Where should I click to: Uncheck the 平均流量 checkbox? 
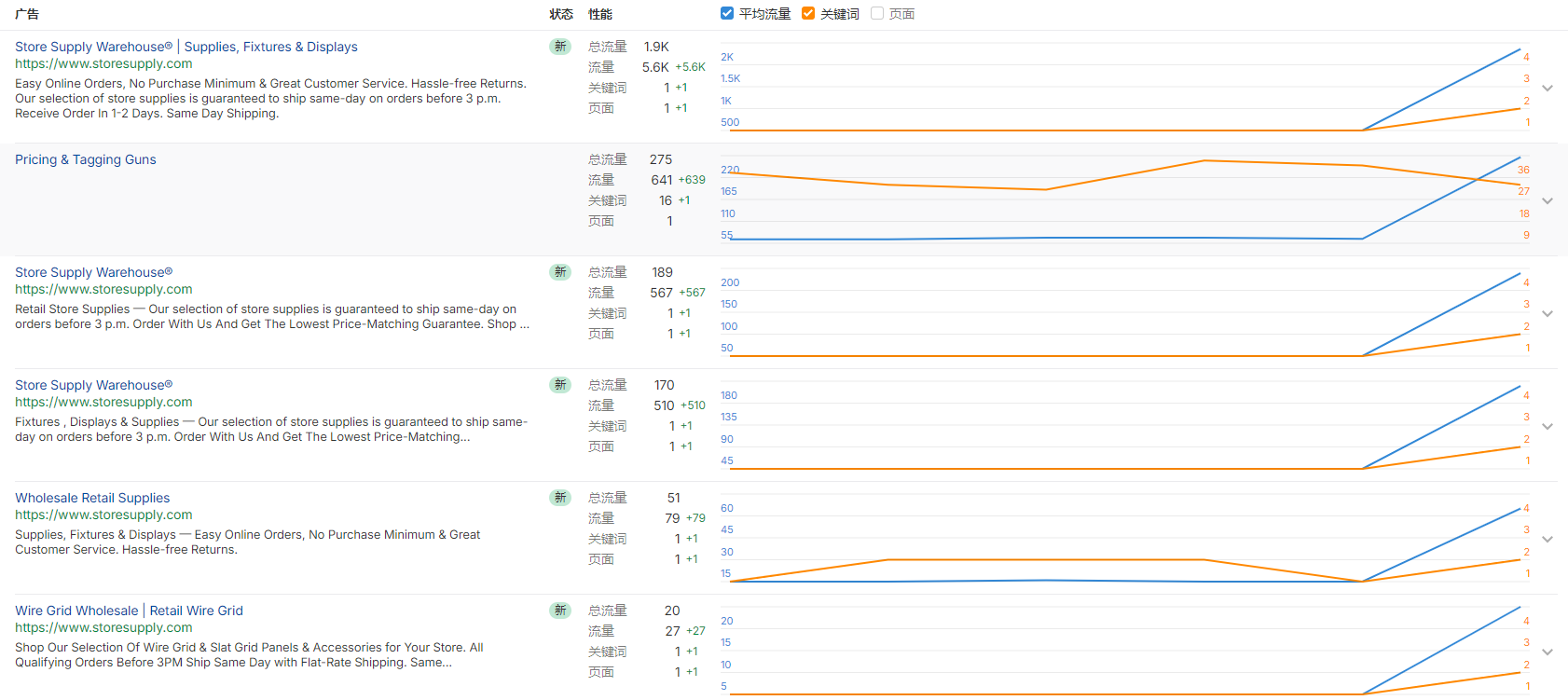pyautogui.click(x=727, y=14)
